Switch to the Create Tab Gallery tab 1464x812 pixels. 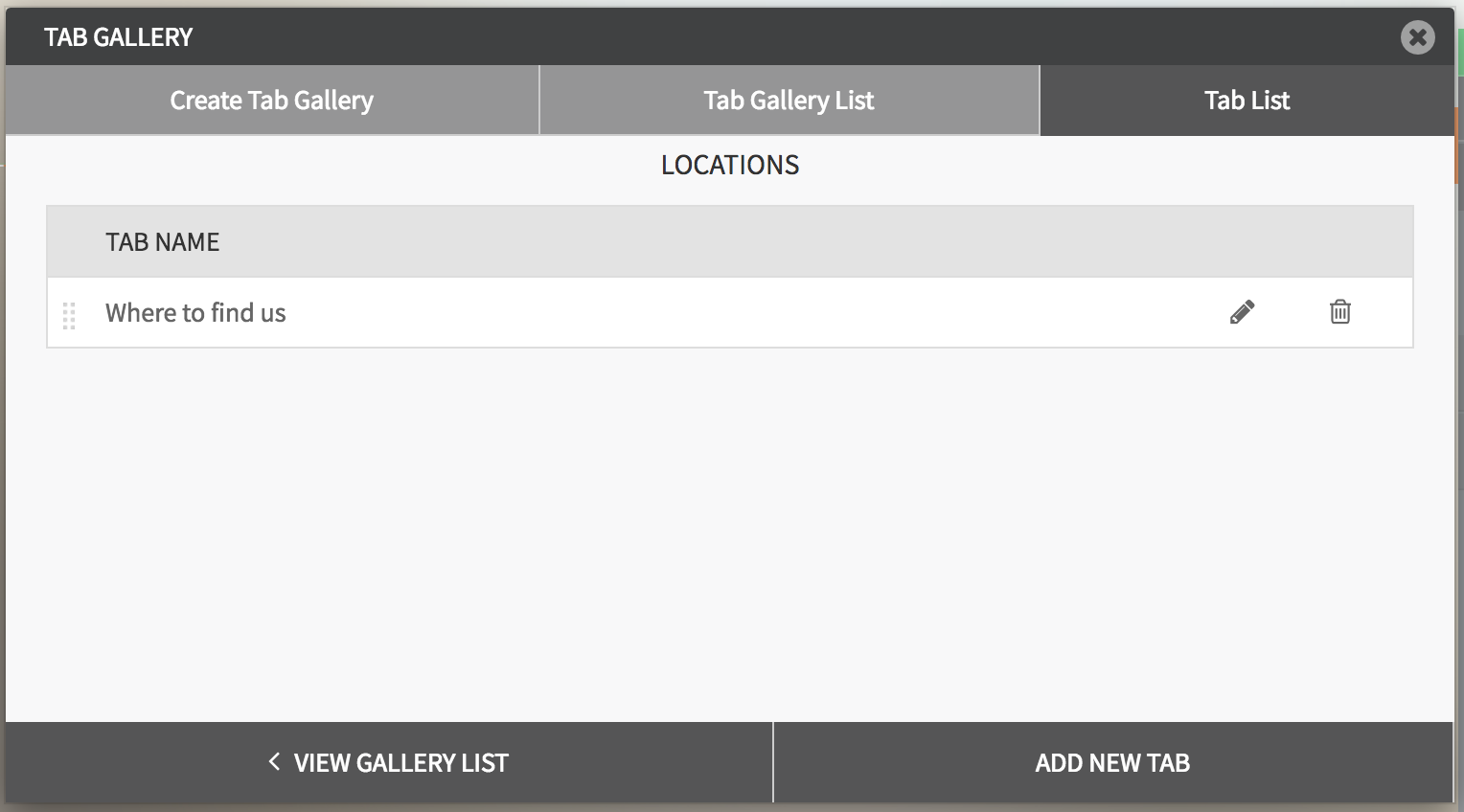(272, 101)
